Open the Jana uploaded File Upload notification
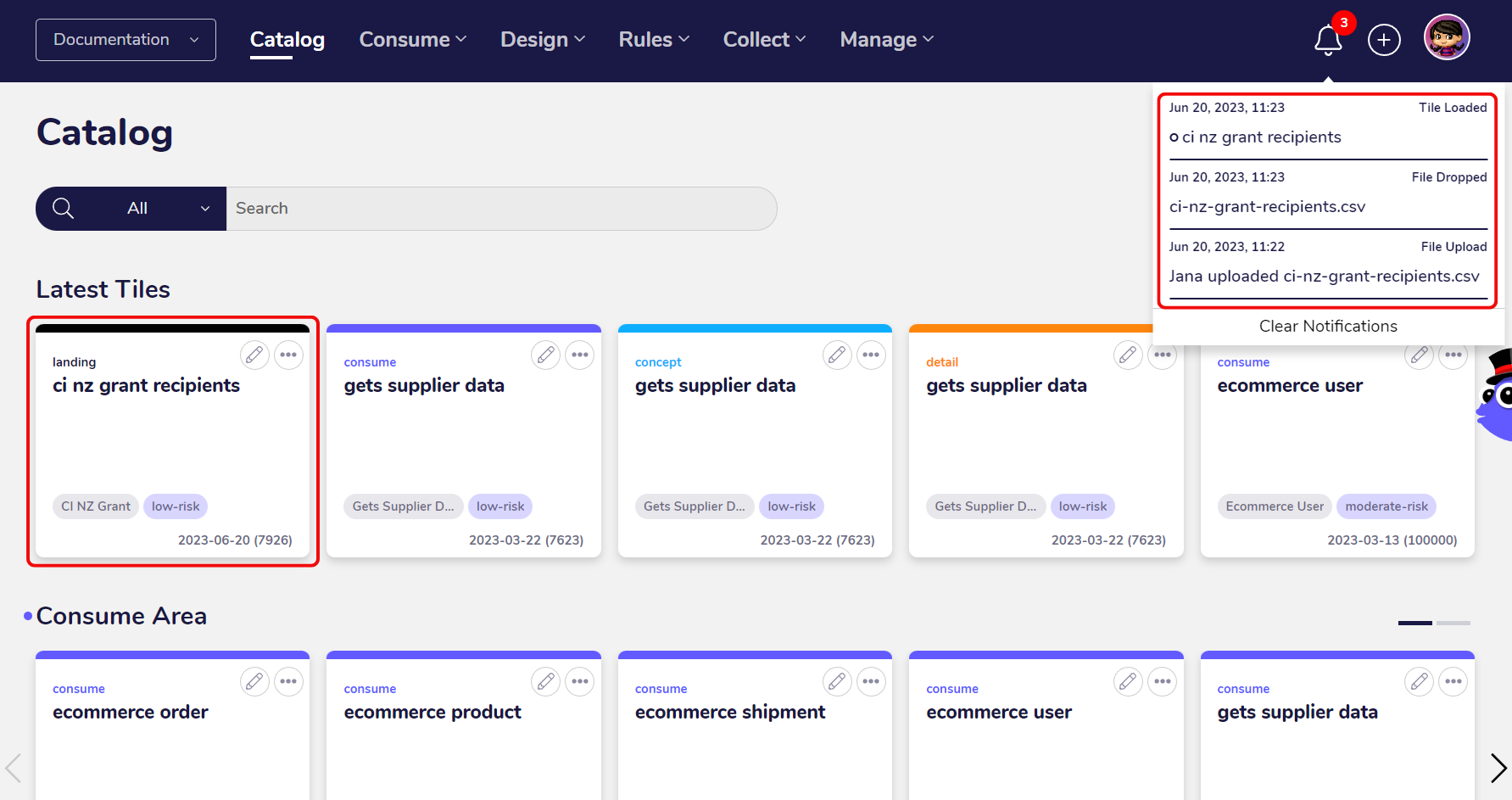 coord(1328,266)
